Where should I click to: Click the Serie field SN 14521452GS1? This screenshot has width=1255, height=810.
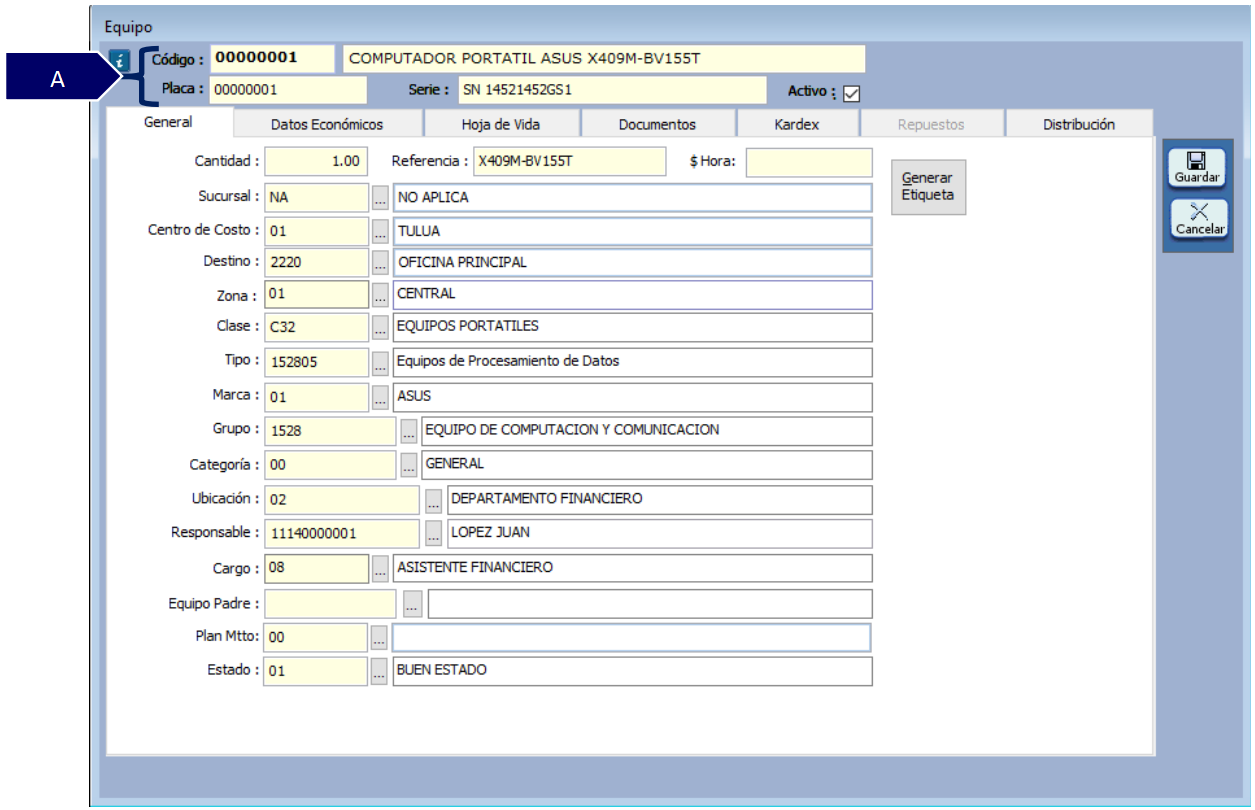[613, 90]
